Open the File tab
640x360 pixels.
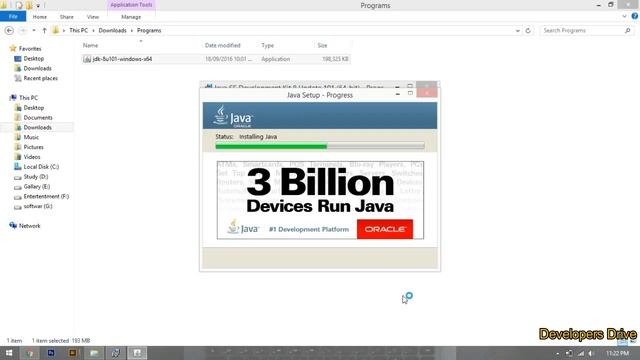13,17
